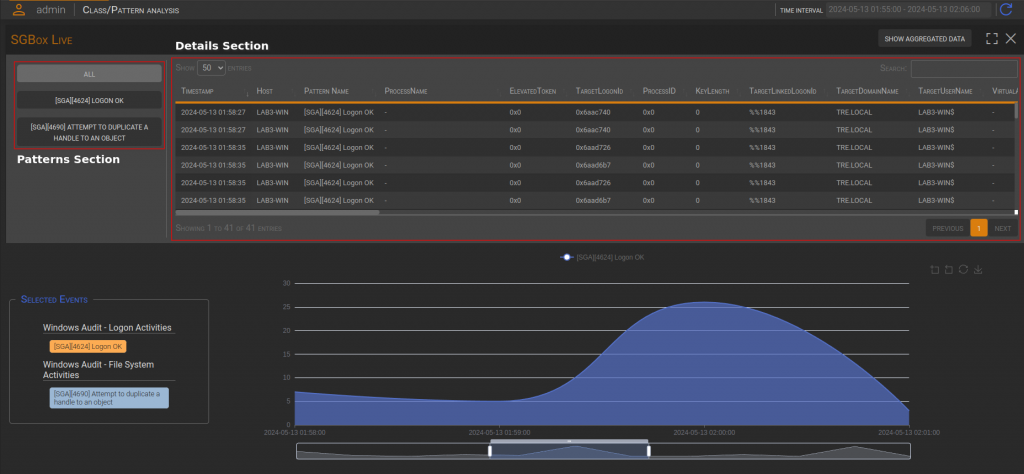Screen dimensions: 1024x474
Task: Go to the Next table page
Action: coord(1002,228)
